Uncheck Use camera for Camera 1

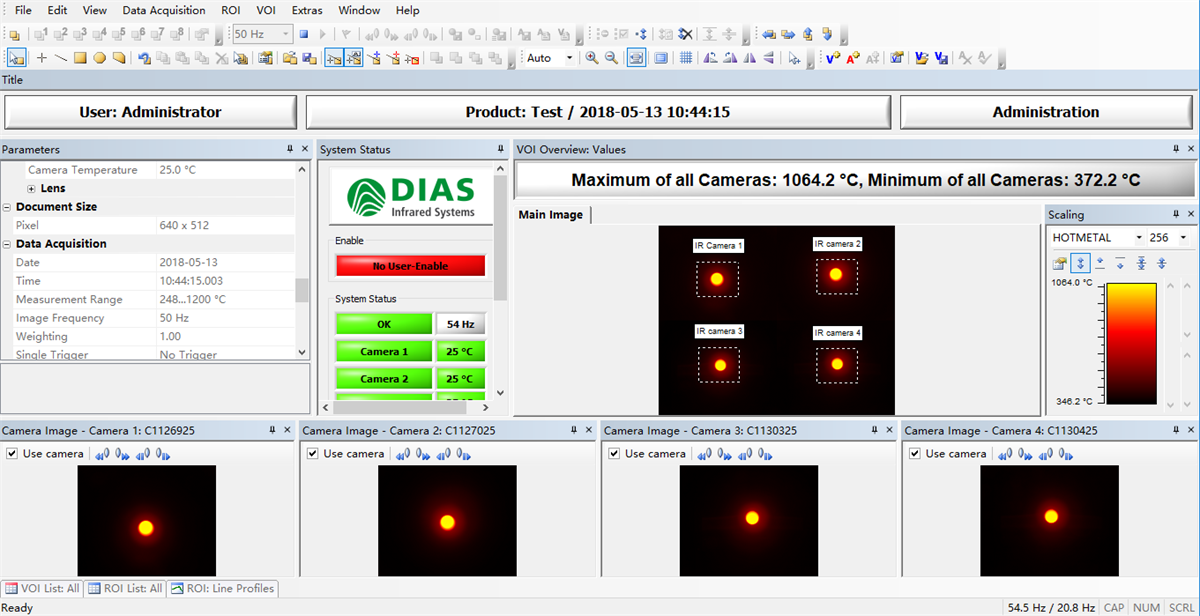pyautogui.click(x=12, y=453)
